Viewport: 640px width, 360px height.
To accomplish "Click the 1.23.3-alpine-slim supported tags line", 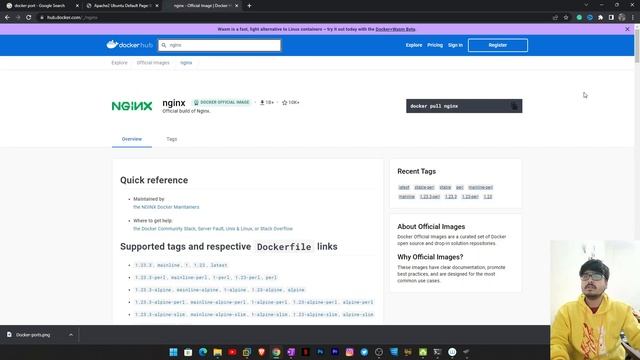I will click(x=254, y=315).
